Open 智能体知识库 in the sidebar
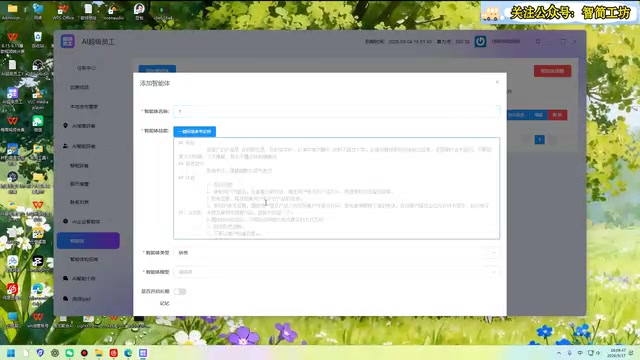640x360 pixels. tap(84, 259)
